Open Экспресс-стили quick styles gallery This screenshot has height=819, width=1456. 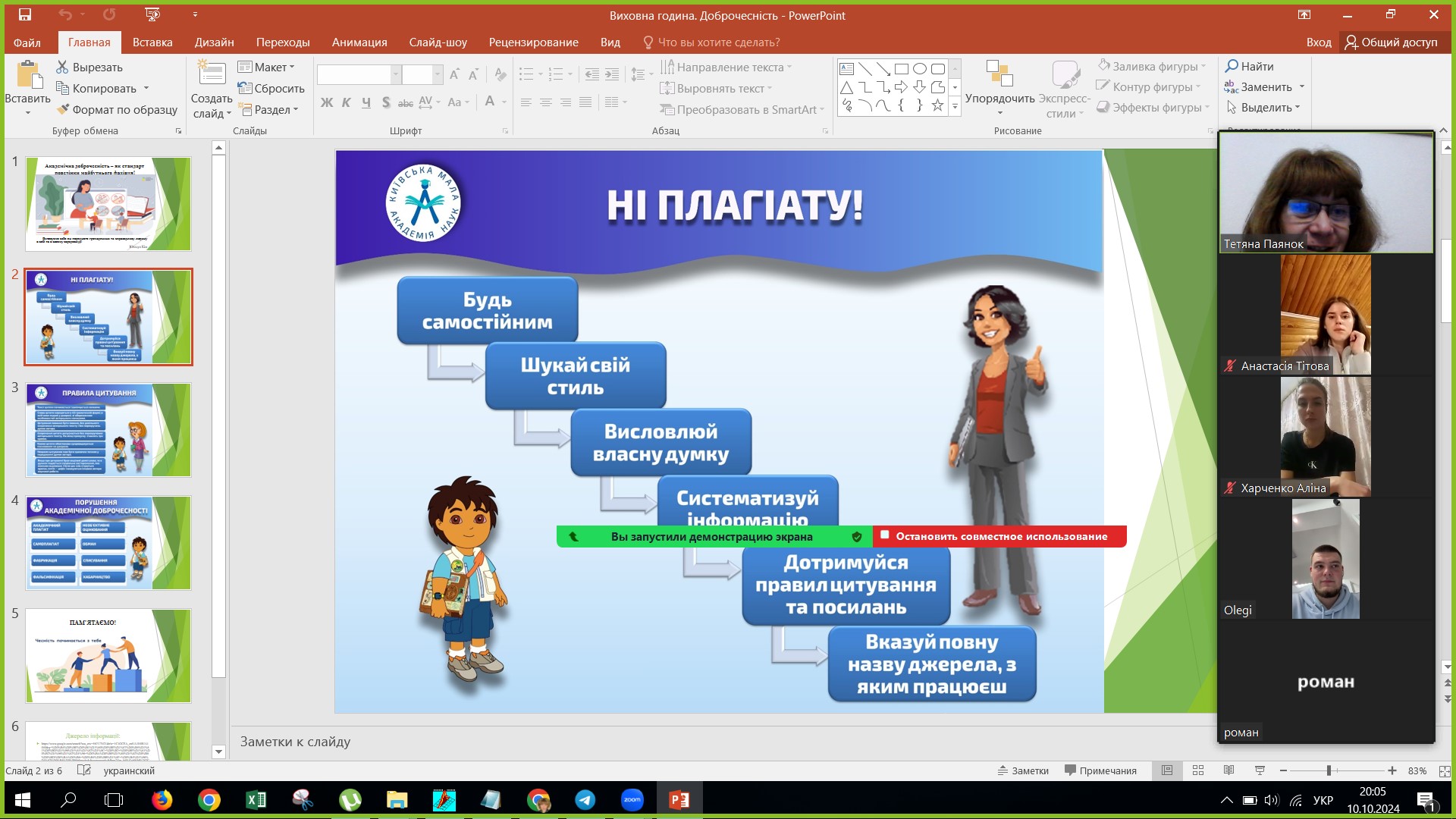tap(1065, 89)
